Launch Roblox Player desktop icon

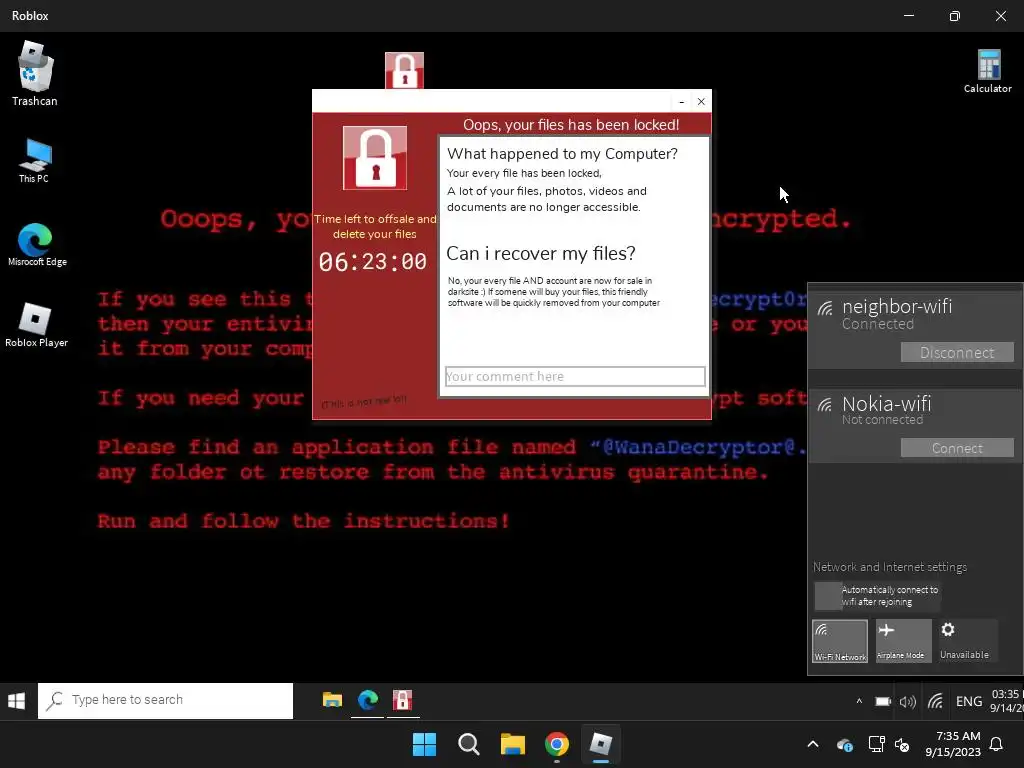(36, 325)
